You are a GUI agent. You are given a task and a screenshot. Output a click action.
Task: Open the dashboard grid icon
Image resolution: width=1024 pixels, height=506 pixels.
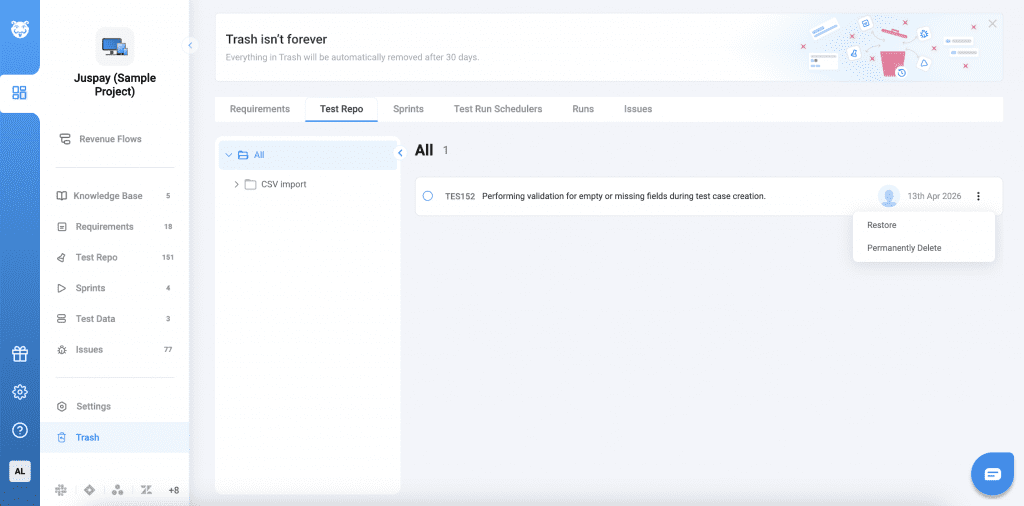coord(19,93)
